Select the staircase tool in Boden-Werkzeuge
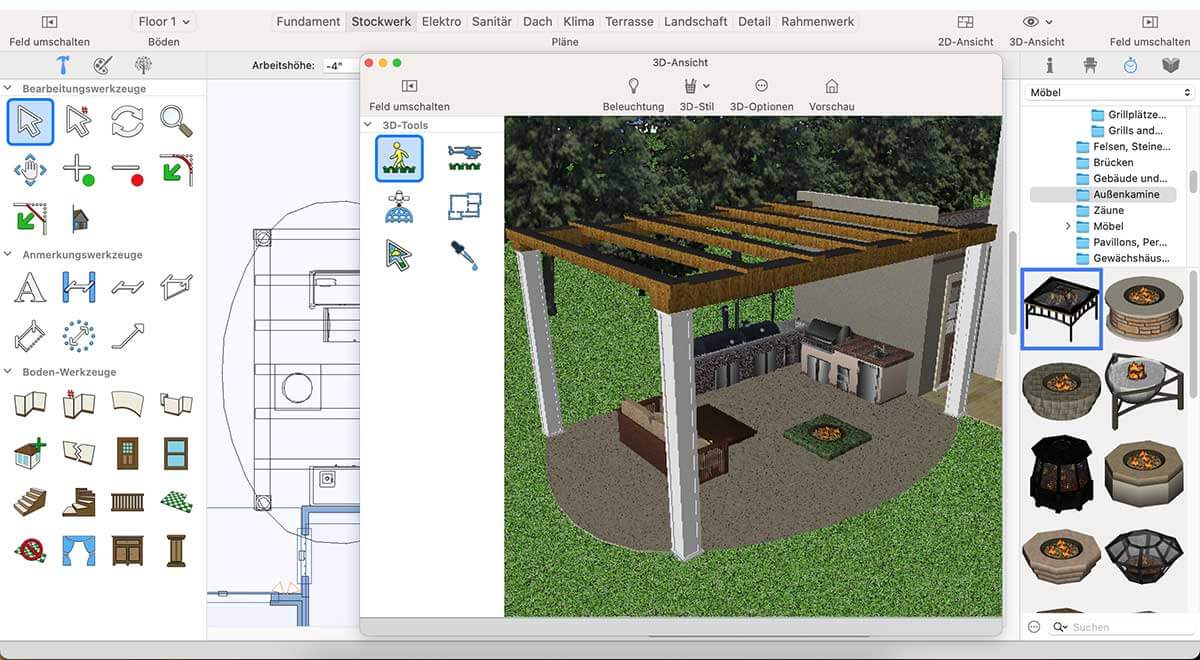The height and width of the screenshot is (660, 1200). point(30,500)
